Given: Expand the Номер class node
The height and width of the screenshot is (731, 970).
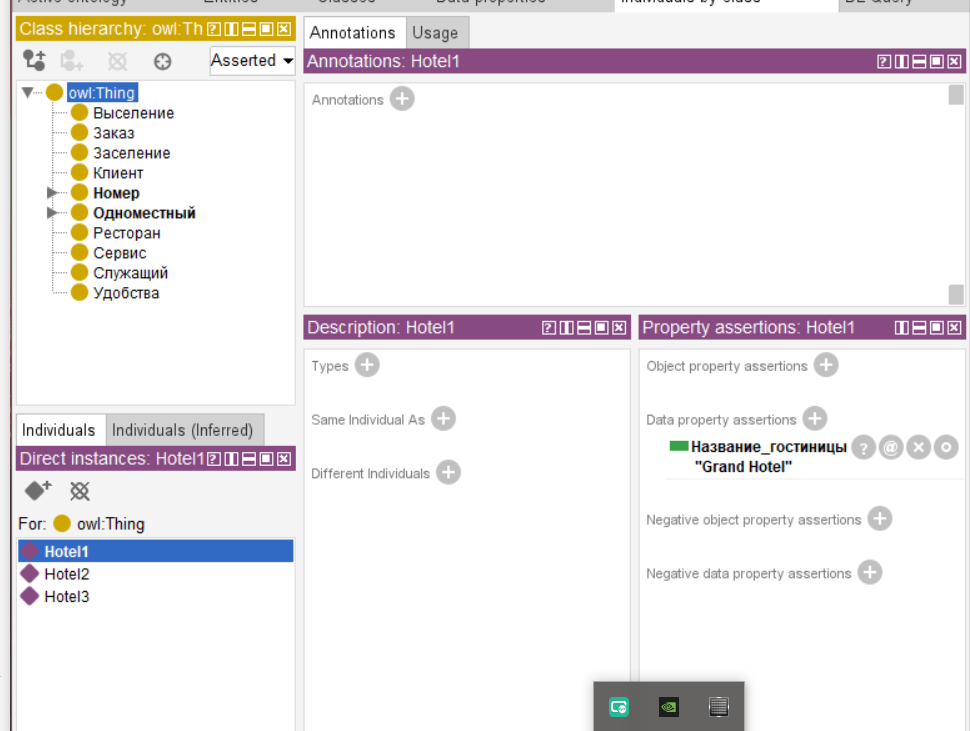Looking at the screenshot, I should [x=52, y=193].
